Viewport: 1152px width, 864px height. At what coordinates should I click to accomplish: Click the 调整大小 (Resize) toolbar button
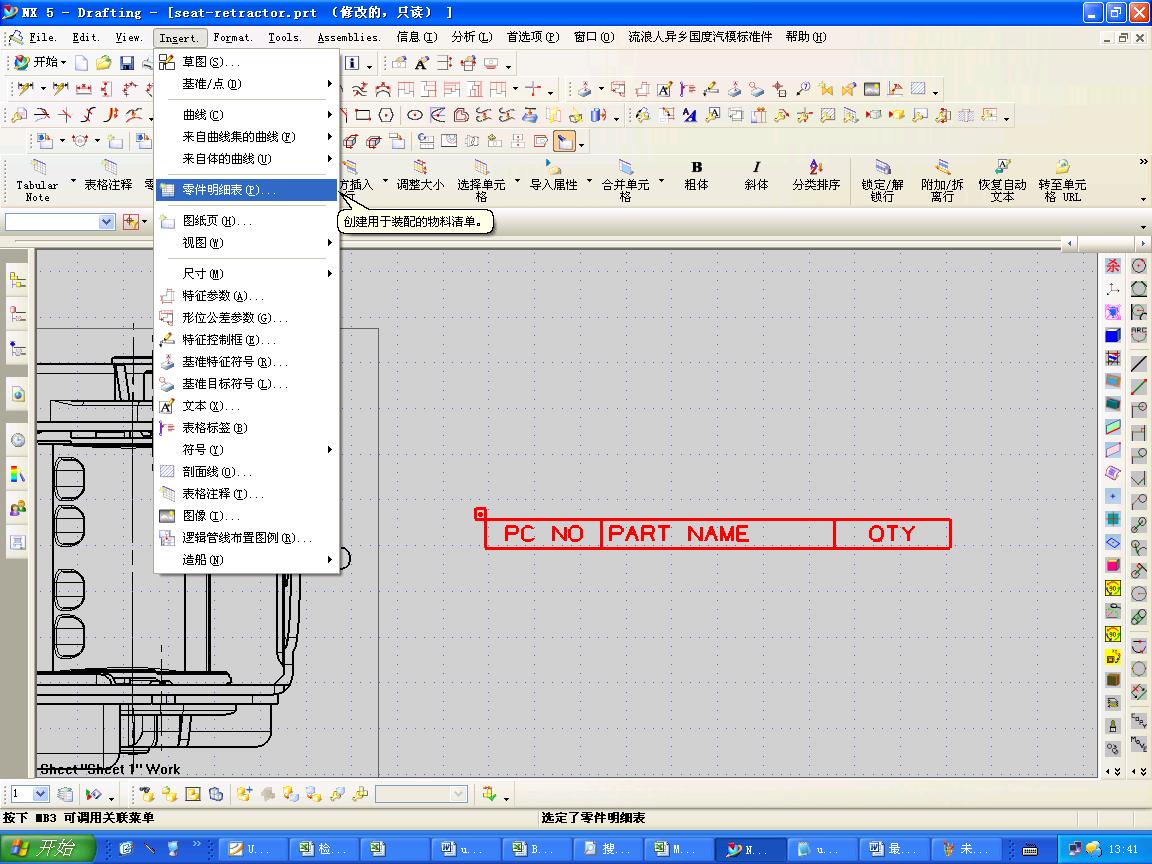(420, 176)
